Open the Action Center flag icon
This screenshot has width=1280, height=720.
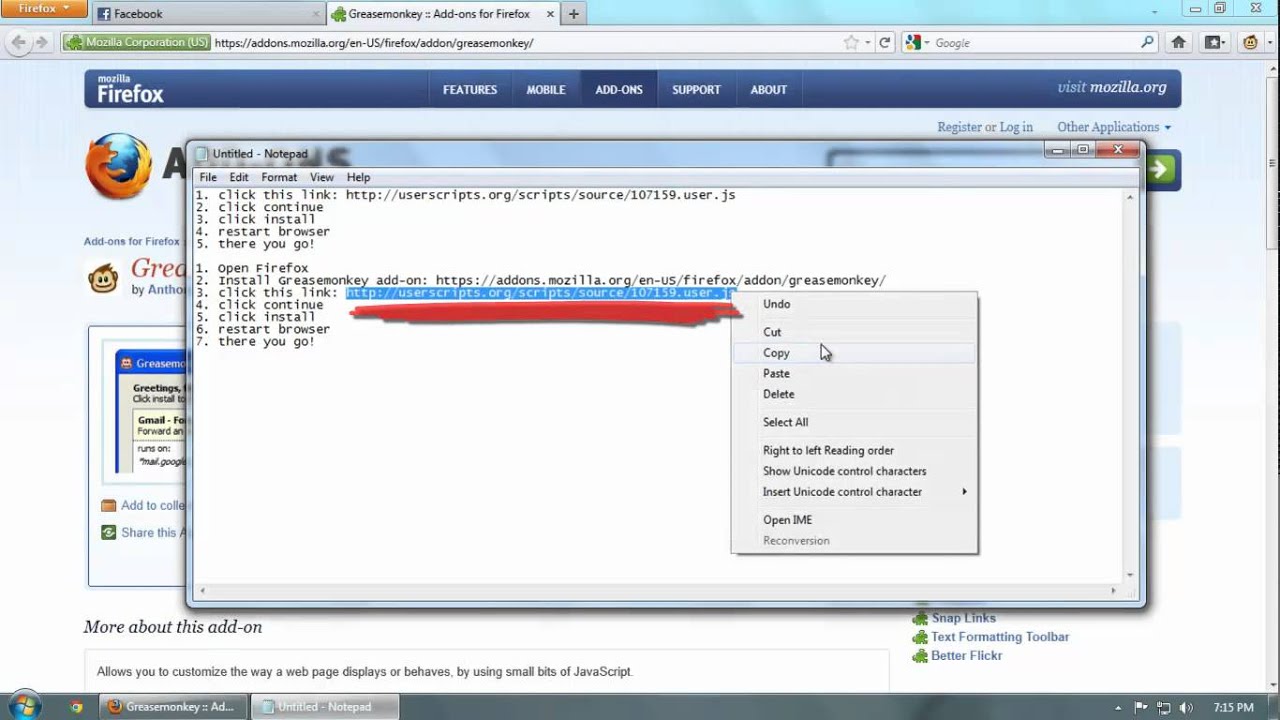click(1140, 707)
